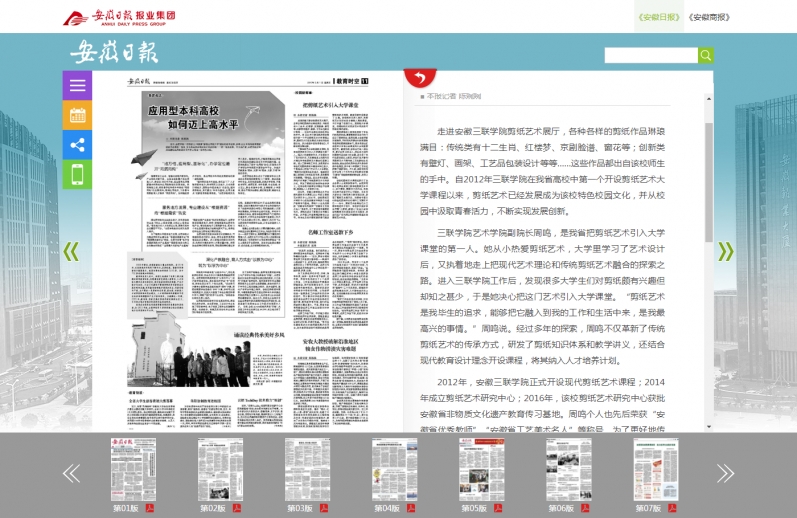The image size is (797, 518).
Task: Open the purple hamburger menu icon
Action: 77,85
